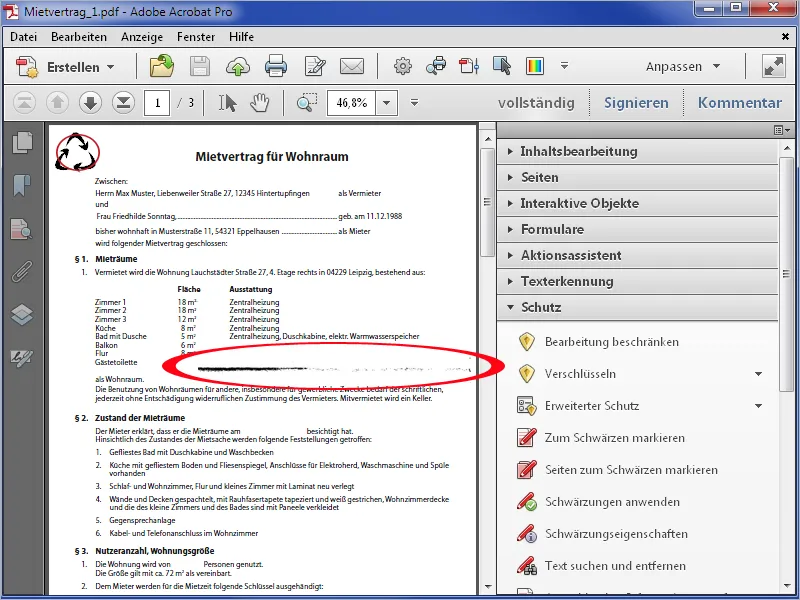Expand the Aktionsassistent section

[x=637, y=256]
